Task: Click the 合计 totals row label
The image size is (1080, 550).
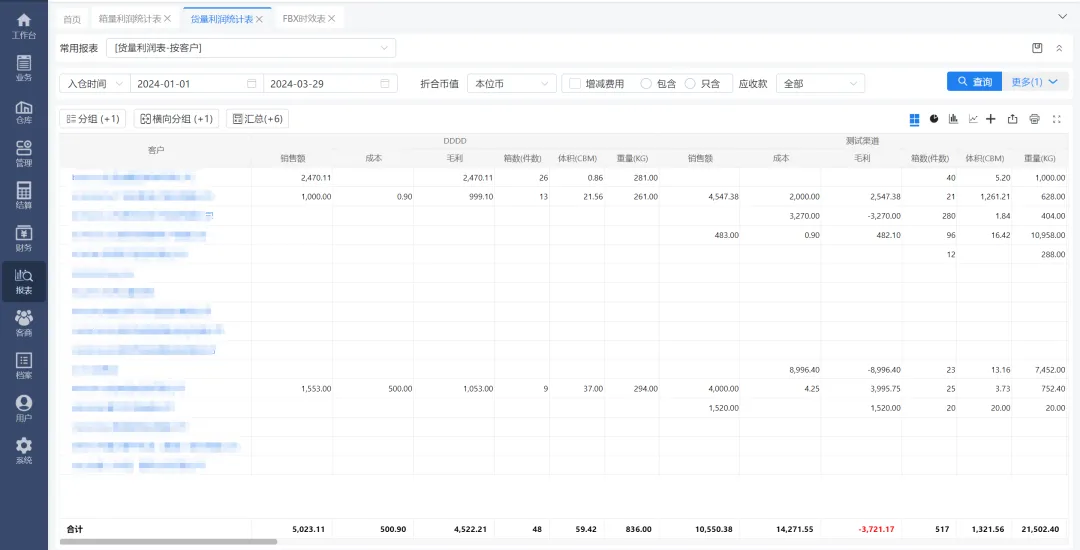Action: pyautogui.click(x=74, y=529)
